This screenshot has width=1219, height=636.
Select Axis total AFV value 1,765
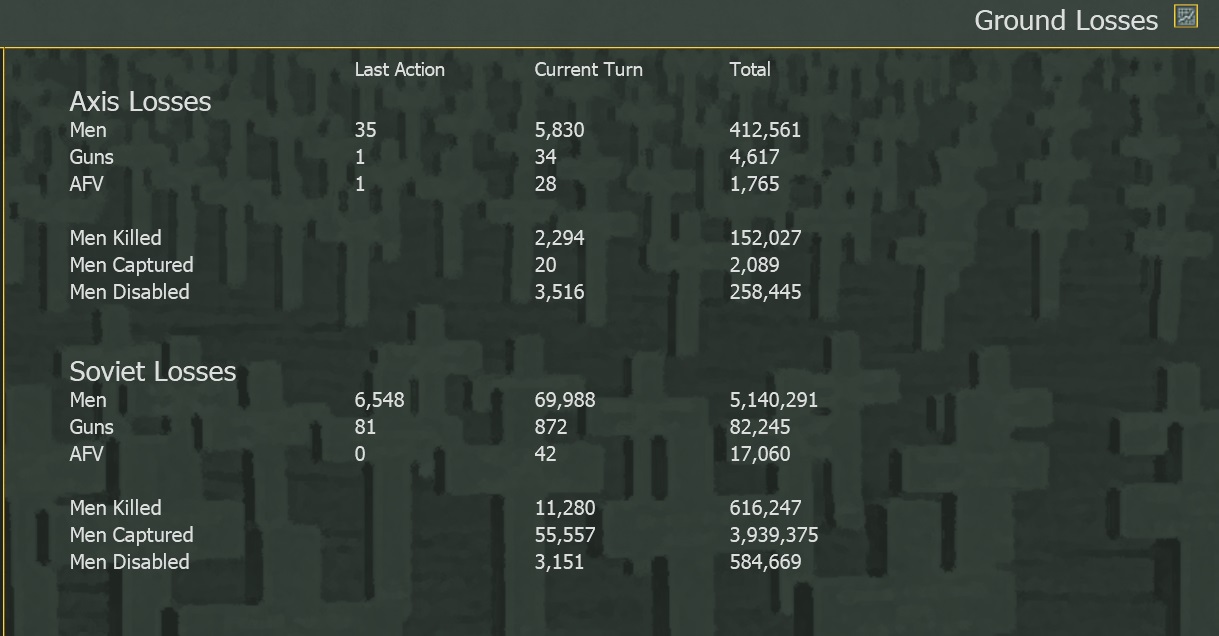click(754, 184)
